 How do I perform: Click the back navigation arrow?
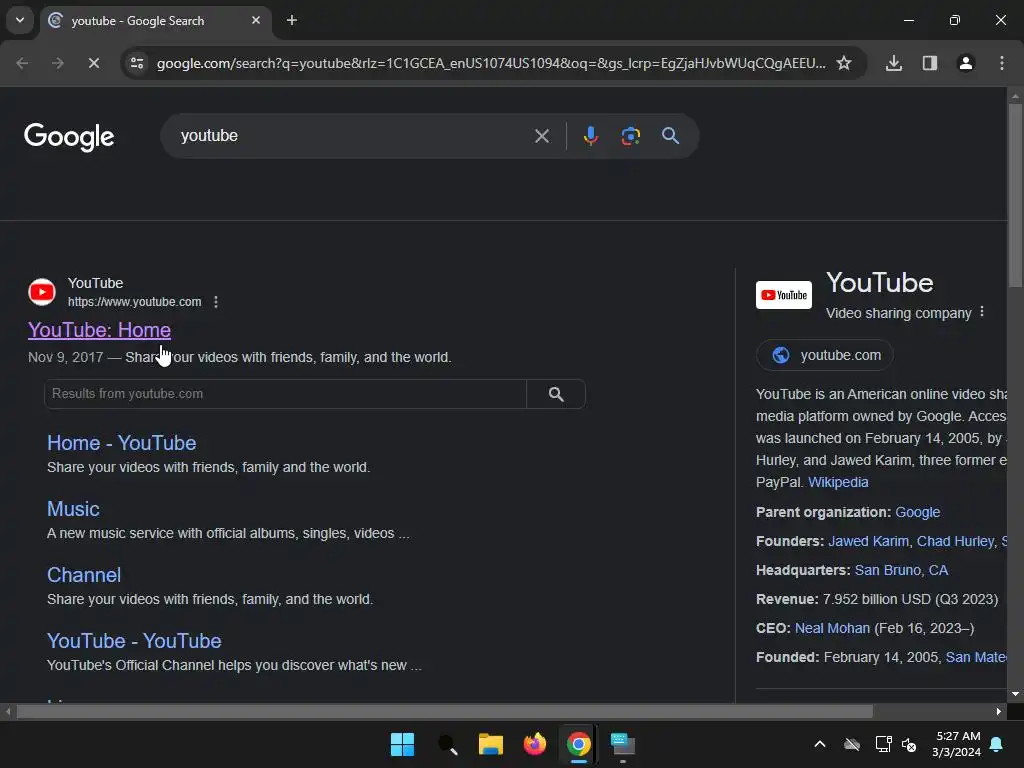click(x=22, y=63)
